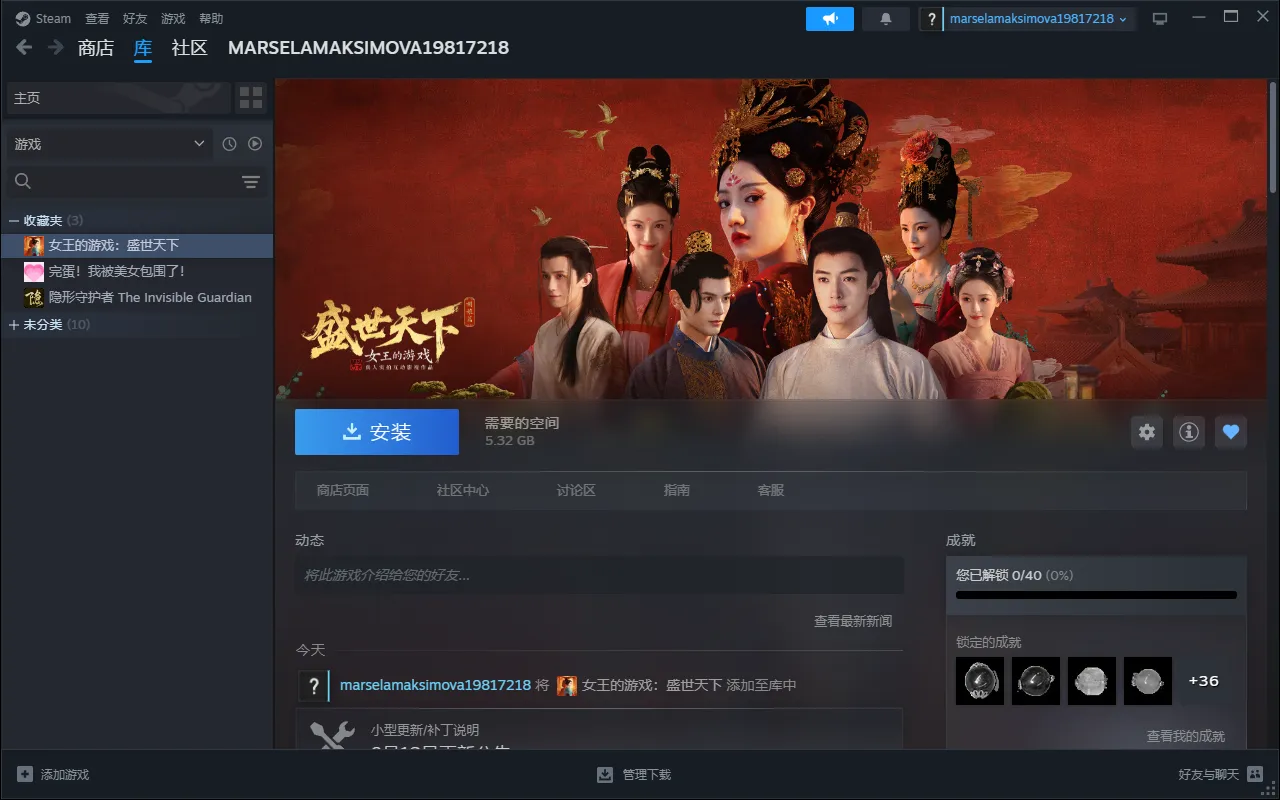Click the blue 安装 button
The image size is (1280, 800).
pos(377,432)
